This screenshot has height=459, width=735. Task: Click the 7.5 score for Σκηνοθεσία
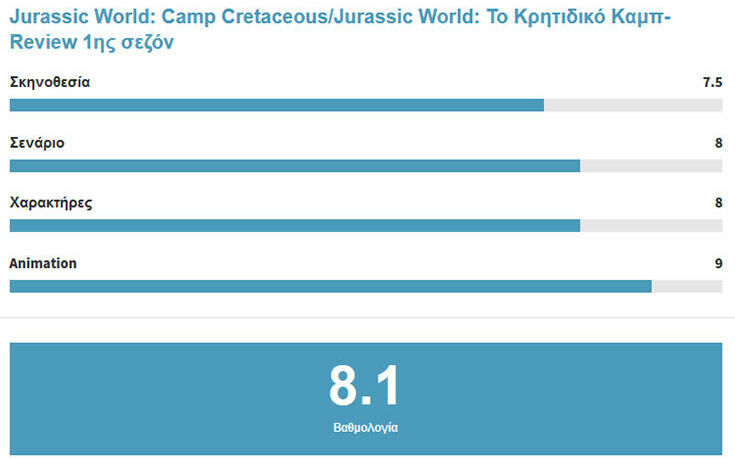712,82
